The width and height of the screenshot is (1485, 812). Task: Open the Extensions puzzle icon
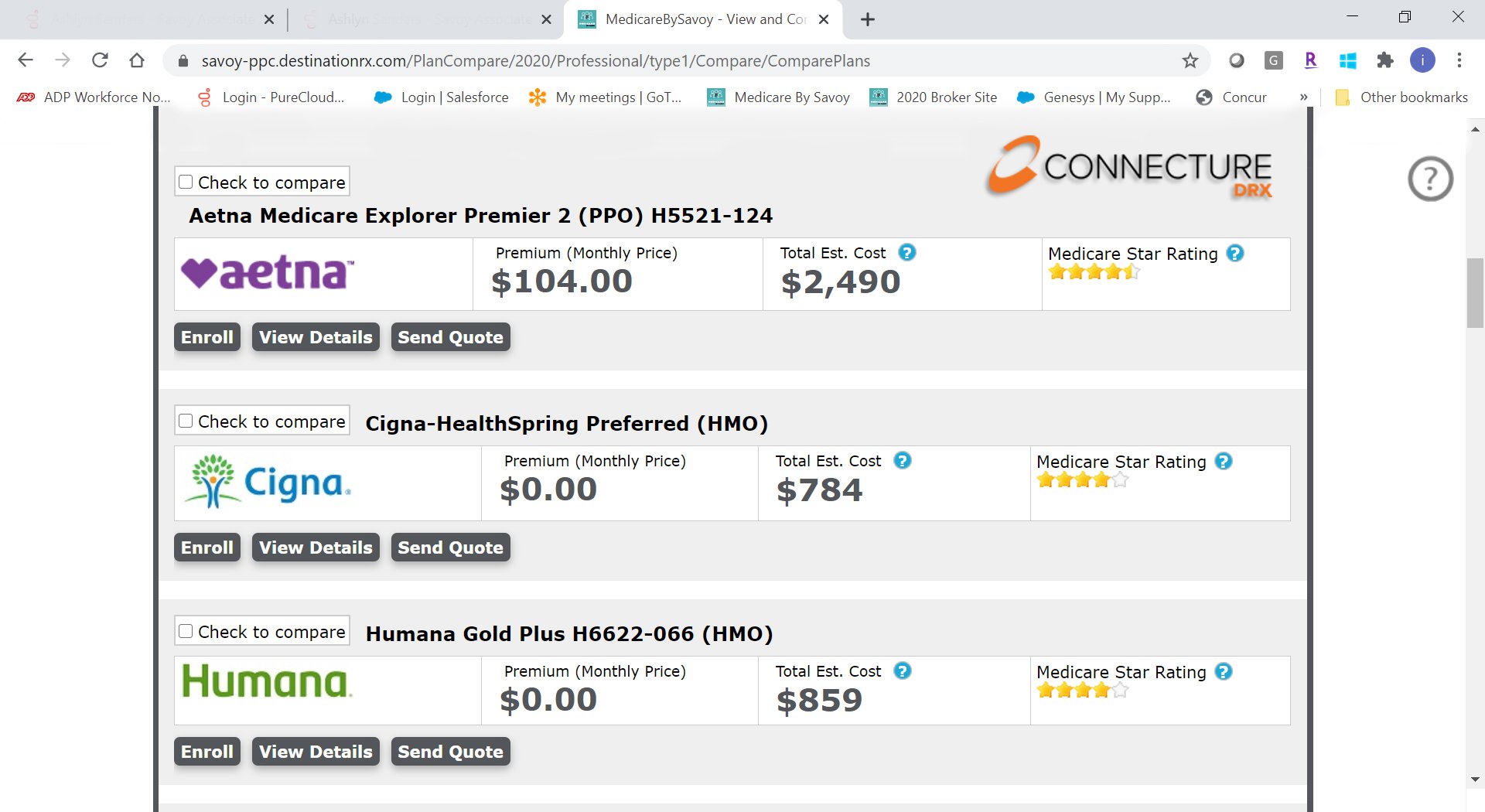1385,60
